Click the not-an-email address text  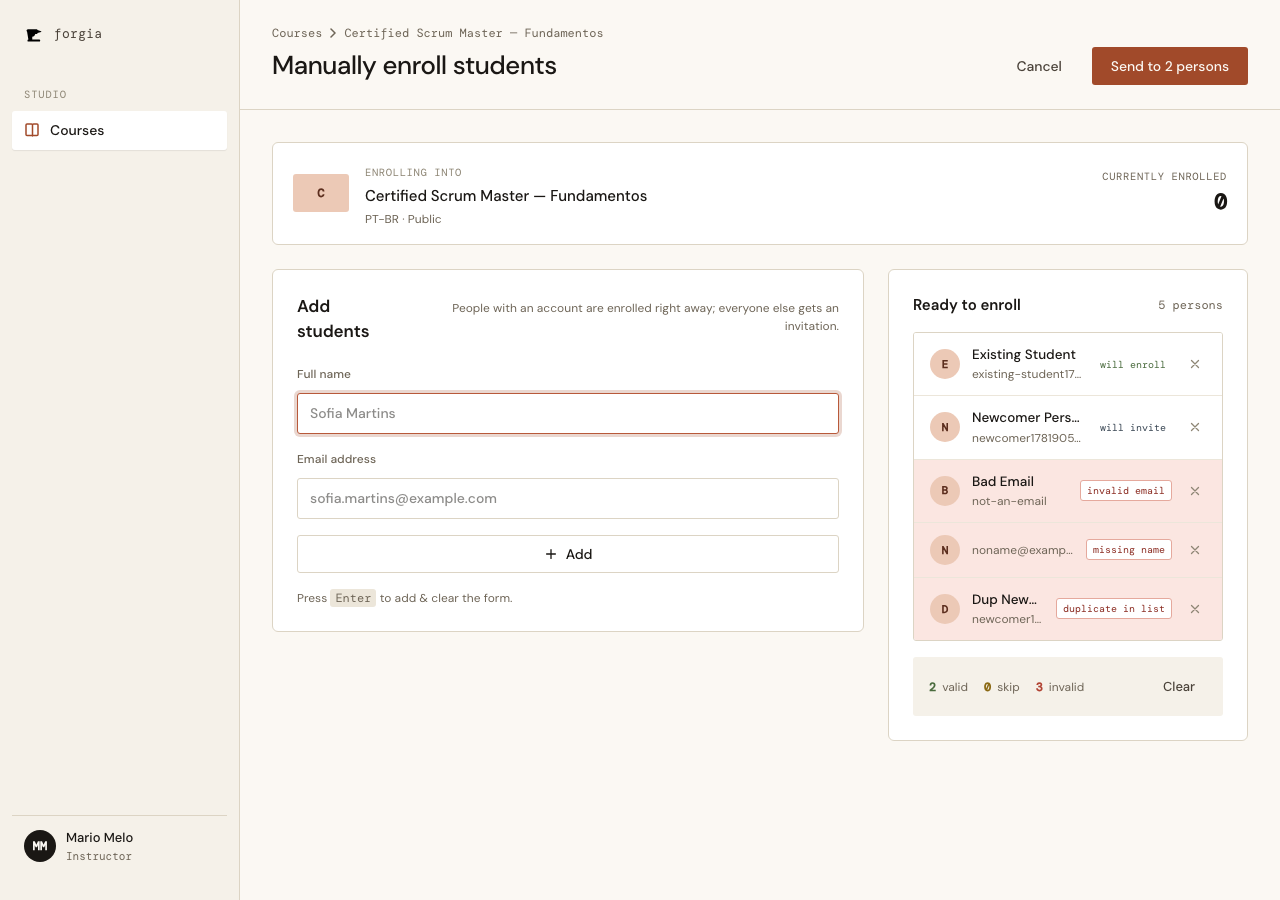1009,501
